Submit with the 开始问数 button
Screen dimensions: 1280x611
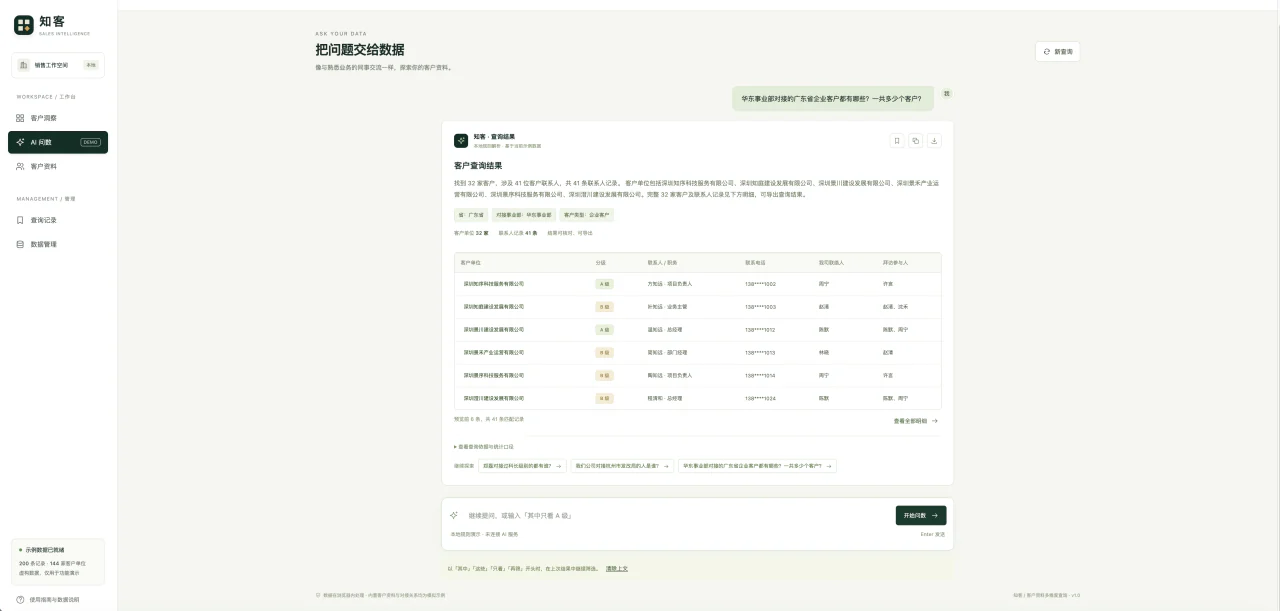tap(921, 515)
